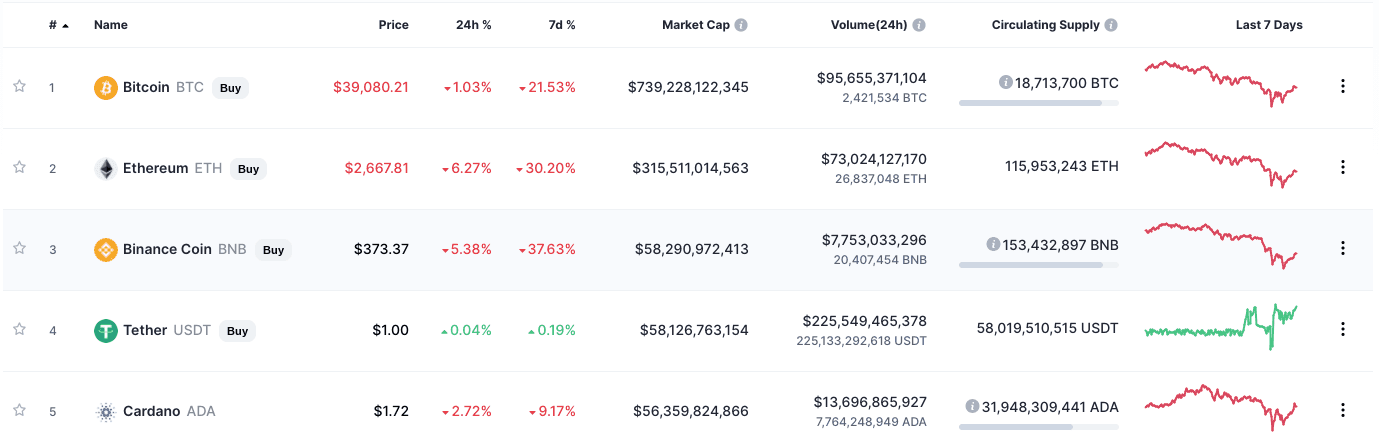Open the three-dot menu for Bitcoin
The width and height of the screenshot is (1379, 447).
(1343, 87)
